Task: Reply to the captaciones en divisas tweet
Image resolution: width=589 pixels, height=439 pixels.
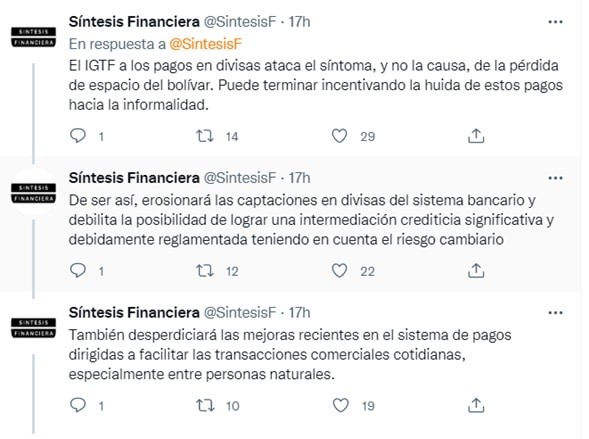Action: pyautogui.click(x=78, y=270)
